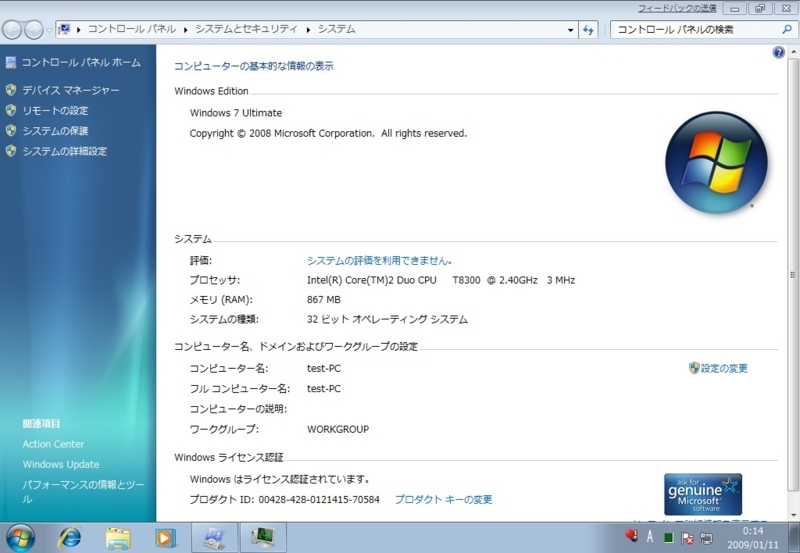Open システムの保護 link
The height and width of the screenshot is (553, 800).
55,131
